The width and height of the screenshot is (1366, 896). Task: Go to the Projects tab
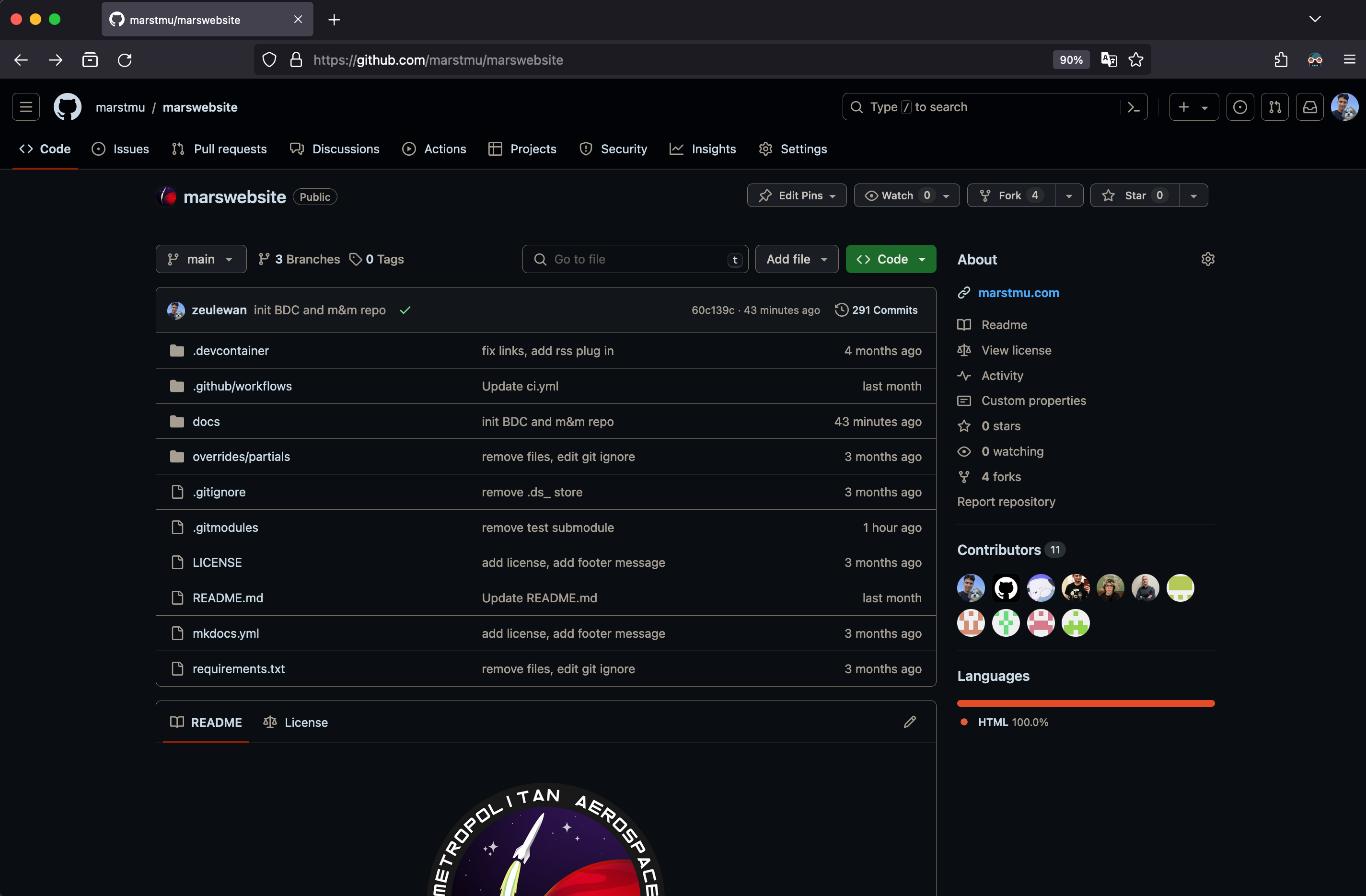(x=522, y=149)
